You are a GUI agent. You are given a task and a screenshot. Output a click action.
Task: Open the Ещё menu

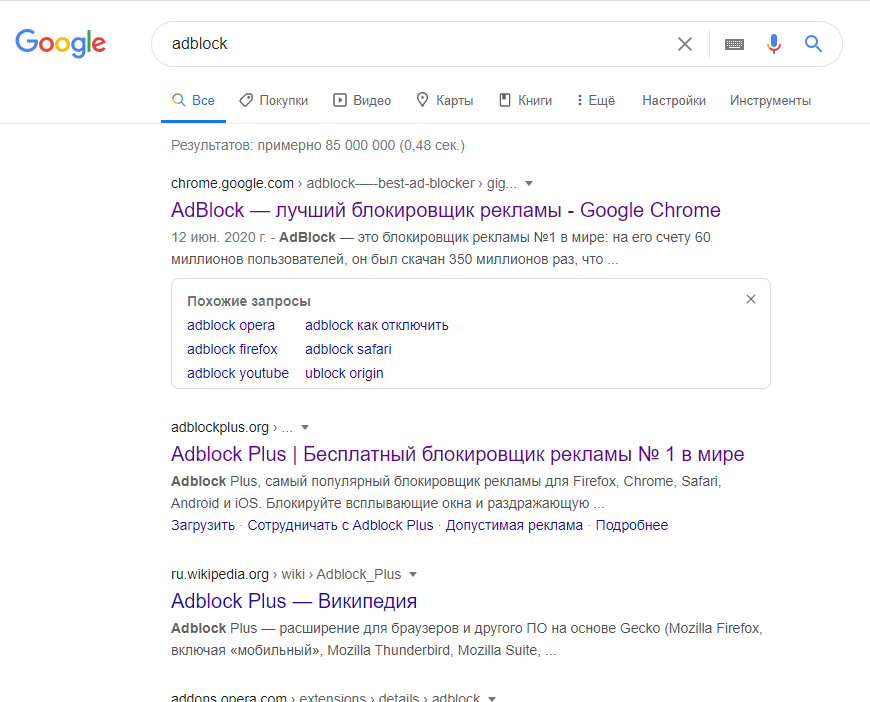[595, 100]
